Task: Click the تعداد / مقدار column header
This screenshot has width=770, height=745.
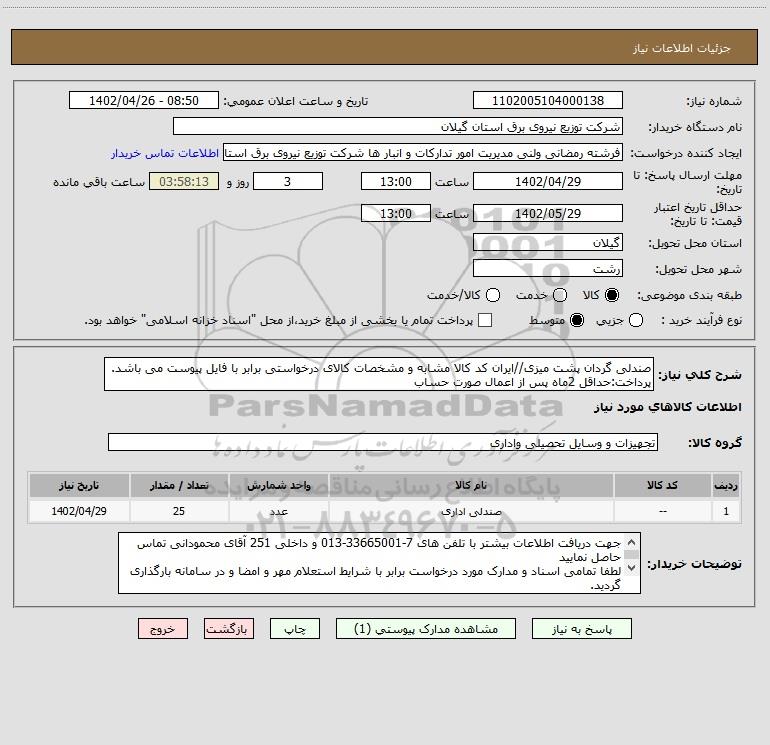Action: pyautogui.click(x=179, y=485)
